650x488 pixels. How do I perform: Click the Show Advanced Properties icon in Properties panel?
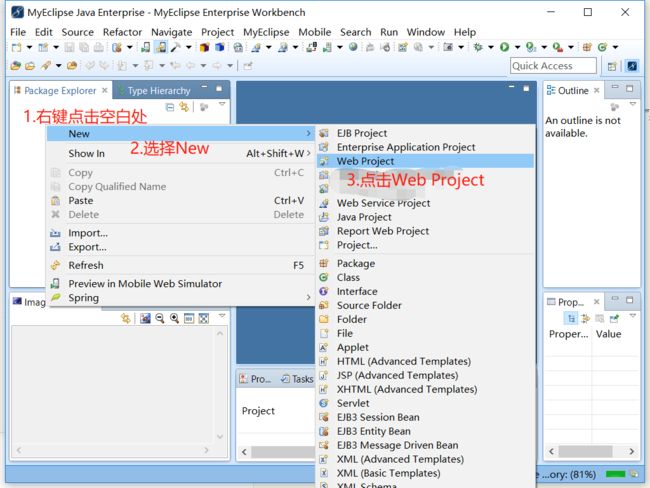point(585,318)
